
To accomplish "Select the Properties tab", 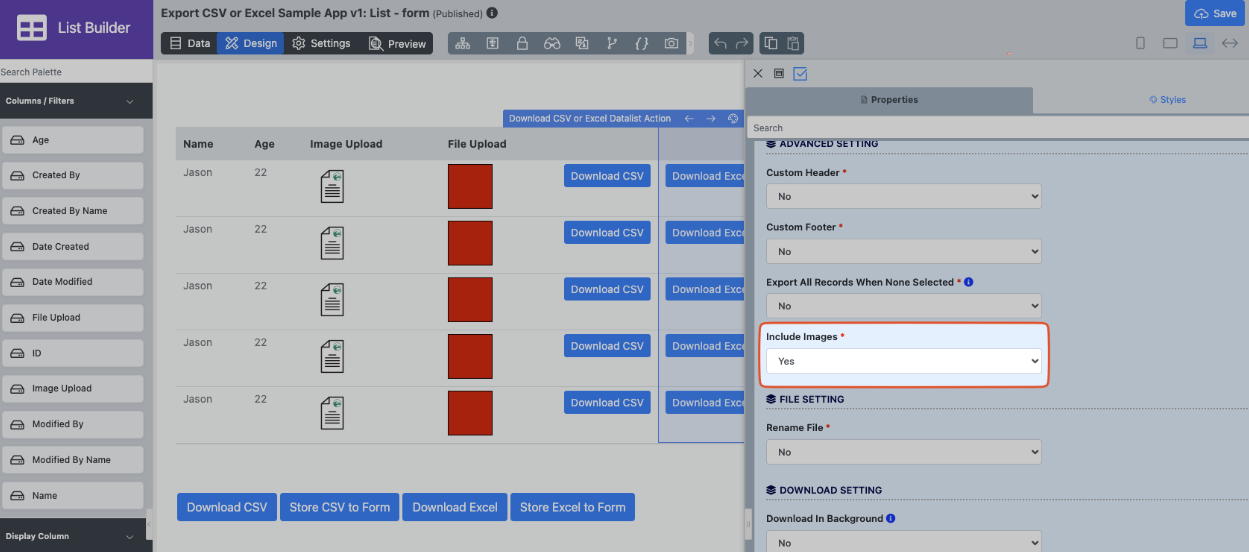I will 889,100.
